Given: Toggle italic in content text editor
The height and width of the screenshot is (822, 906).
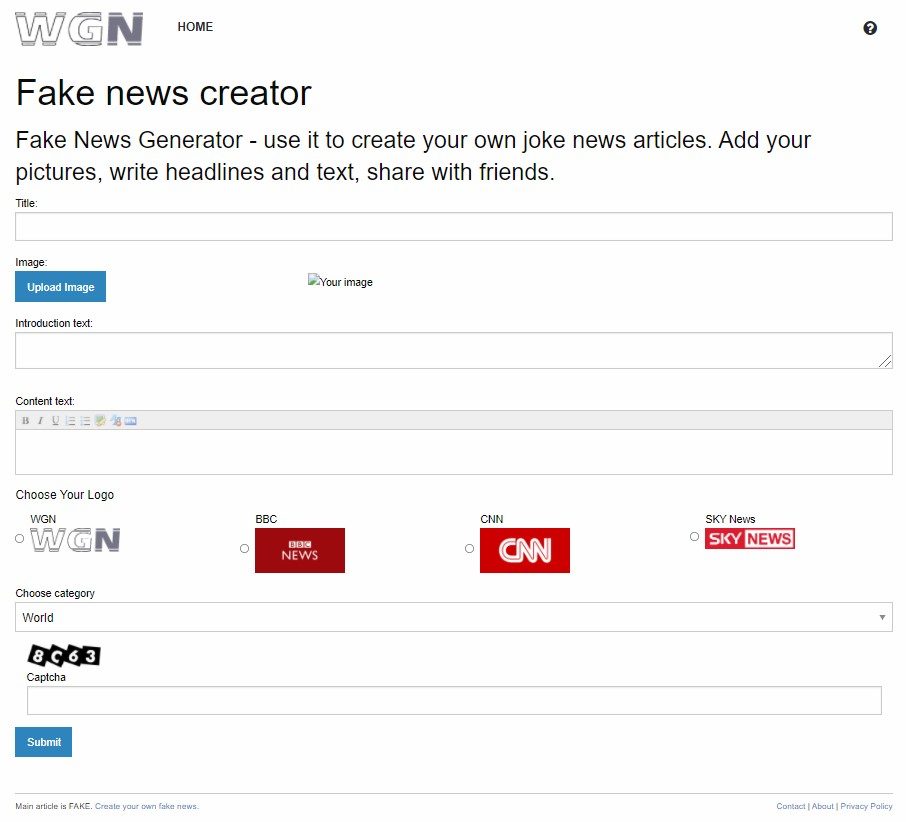Looking at the screenshot, I should click(x=40, y=421).
